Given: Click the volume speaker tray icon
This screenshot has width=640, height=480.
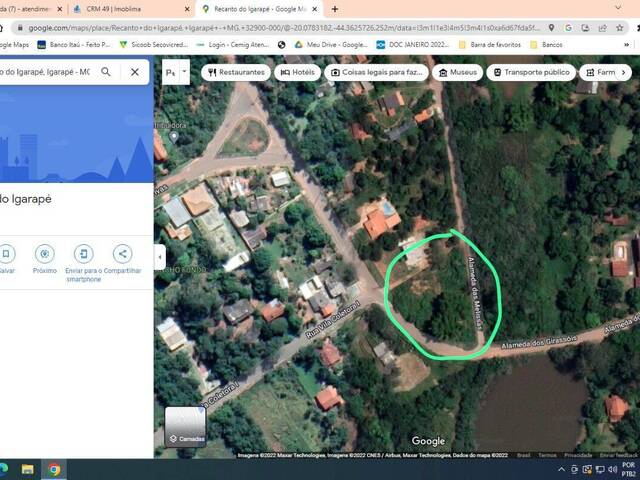Looking at the screenshot, I should tap(612, 470).
